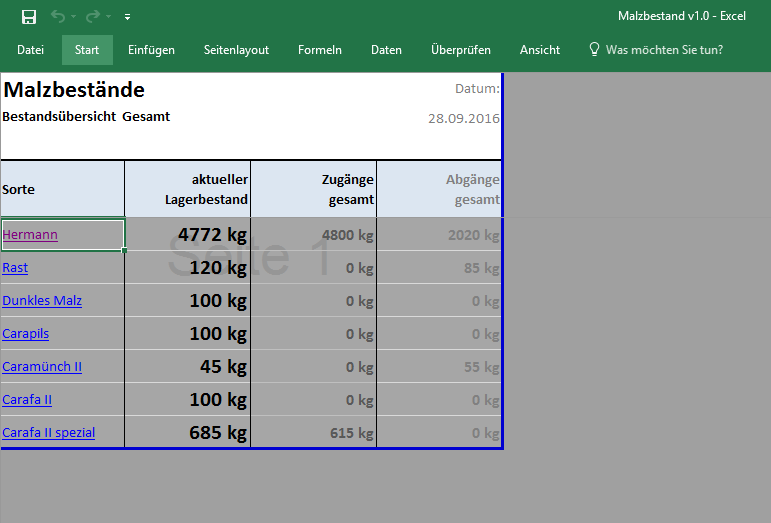Switch to the Überprüfen tab
Image resolution: width=771 pixels, height=523 pixels.
(x=460, y=50)
